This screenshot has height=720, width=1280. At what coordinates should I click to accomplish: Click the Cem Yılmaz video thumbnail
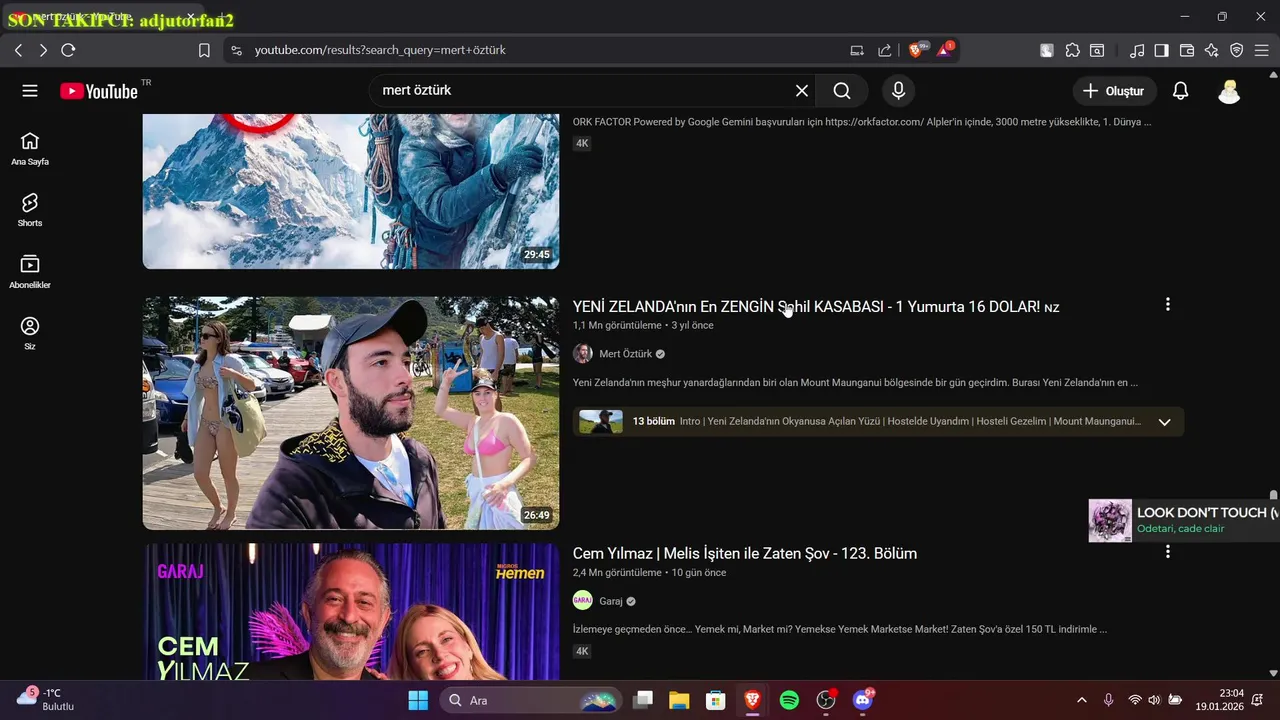351,612
